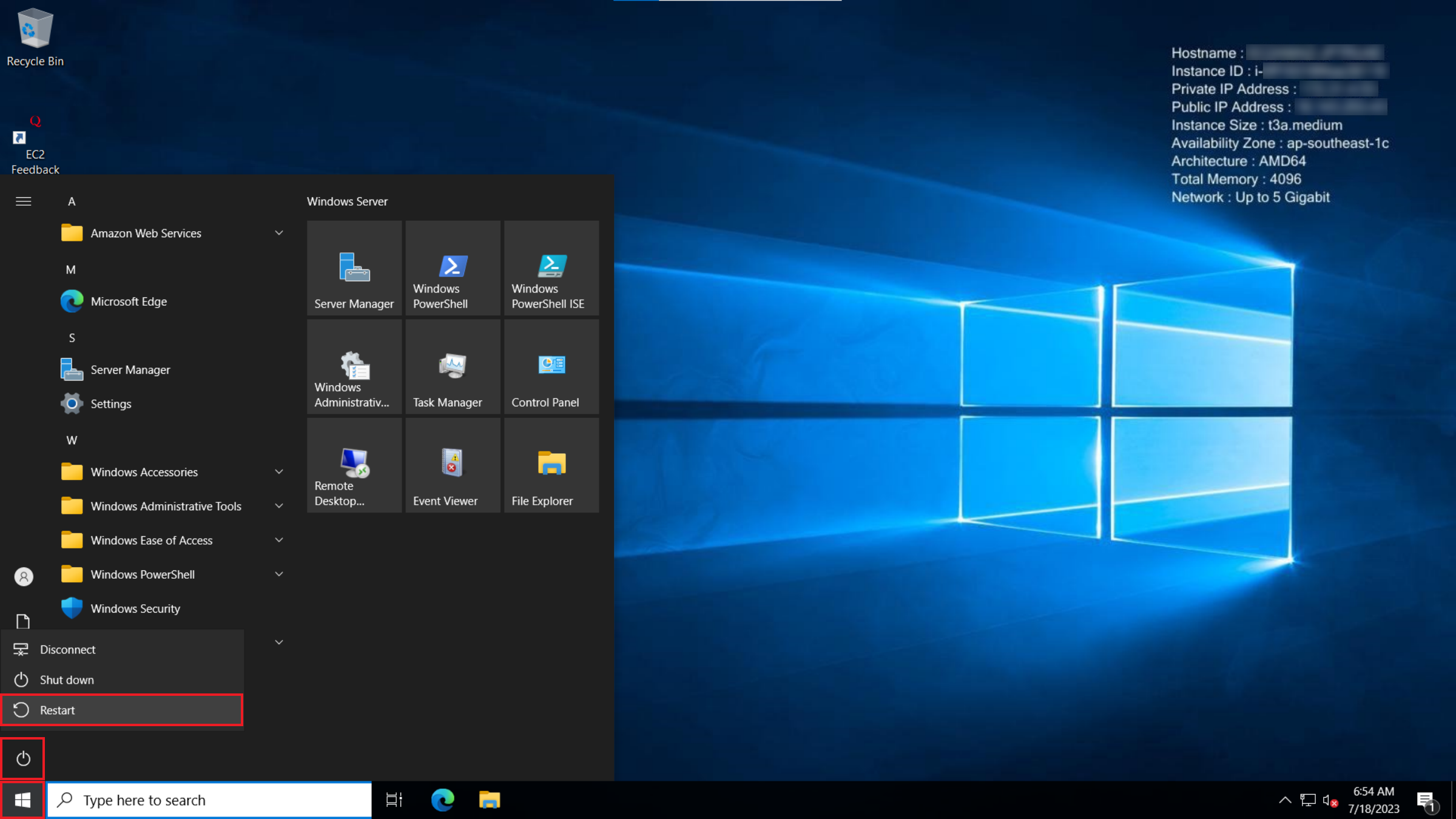
Task: Open Windows PowerShell ISE tile
Action: coord(551,268)
